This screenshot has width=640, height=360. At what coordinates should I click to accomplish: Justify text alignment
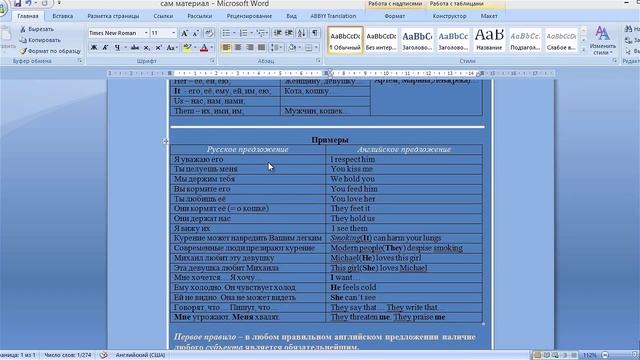[x=261, y=48]
